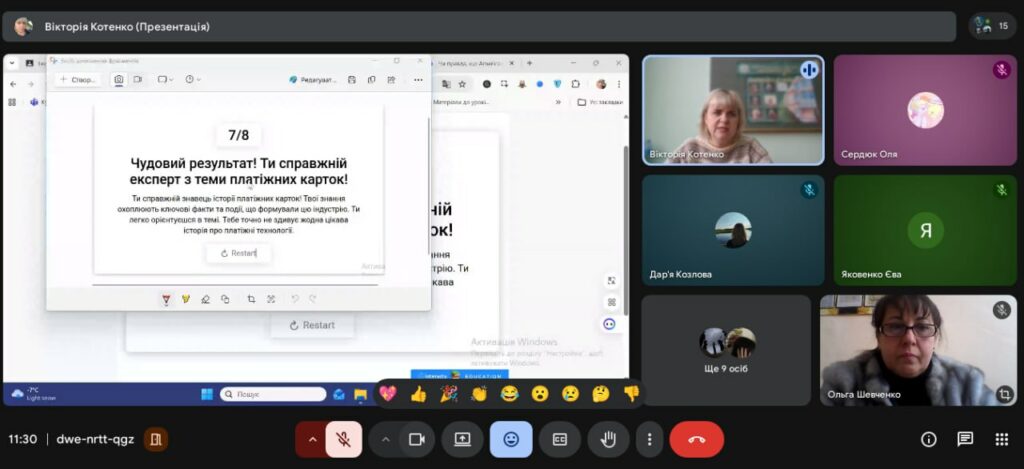1024x469 pixels.
Task: Send the party popper reaction
Action: point(449,394)
